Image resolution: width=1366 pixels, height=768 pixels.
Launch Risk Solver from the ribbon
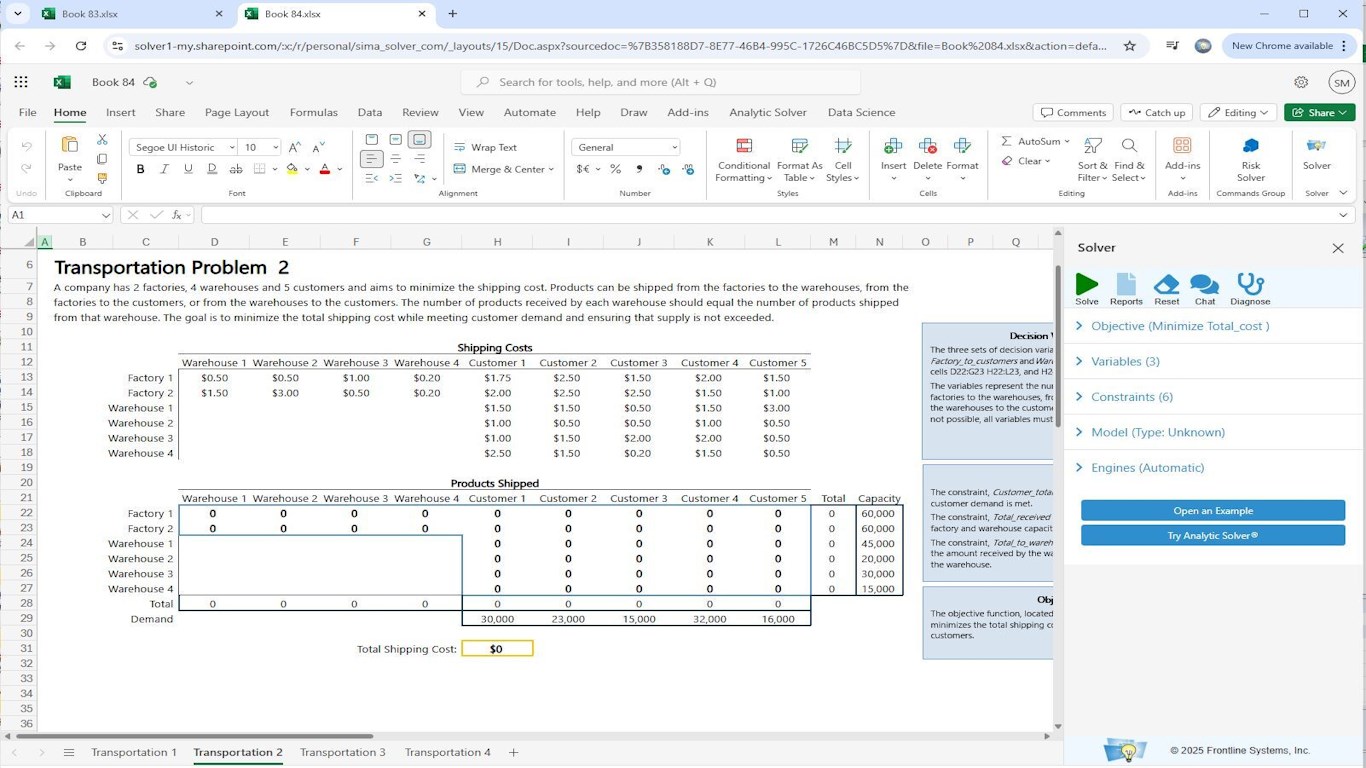[1250, 159]
